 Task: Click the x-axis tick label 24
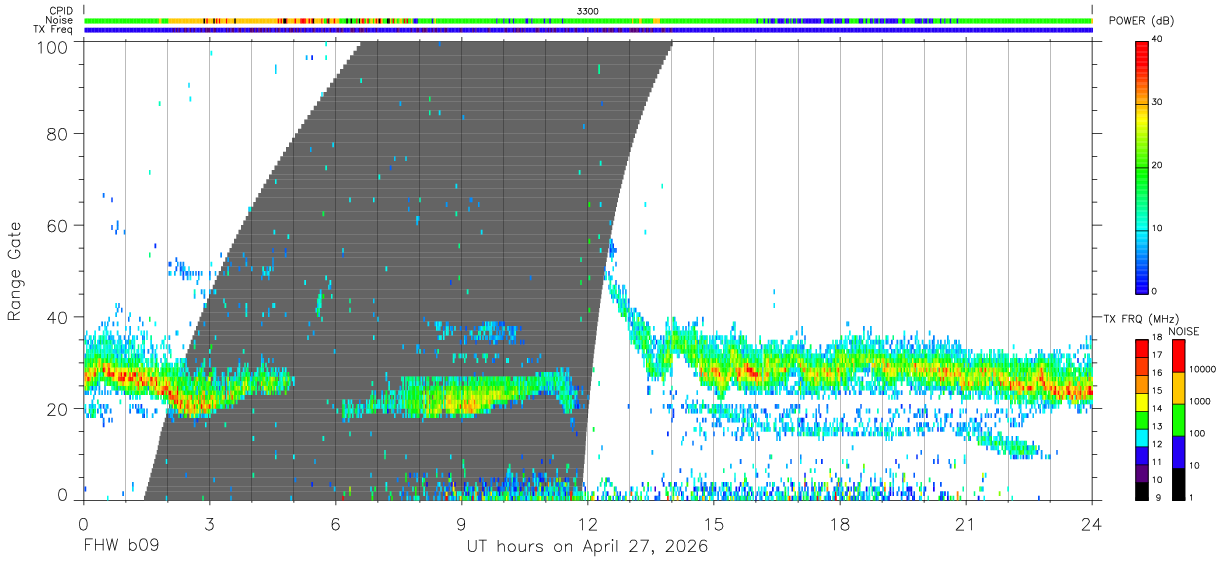click(1091, 524)
